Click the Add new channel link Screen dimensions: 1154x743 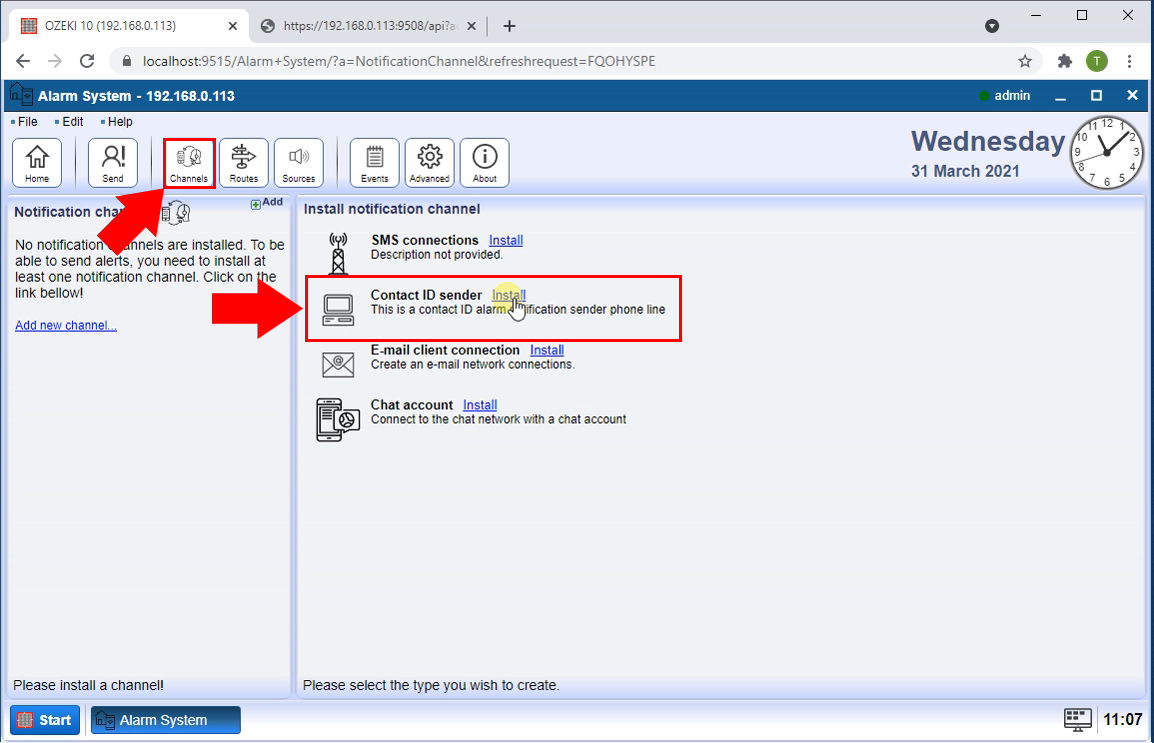[x=66, y=325]
